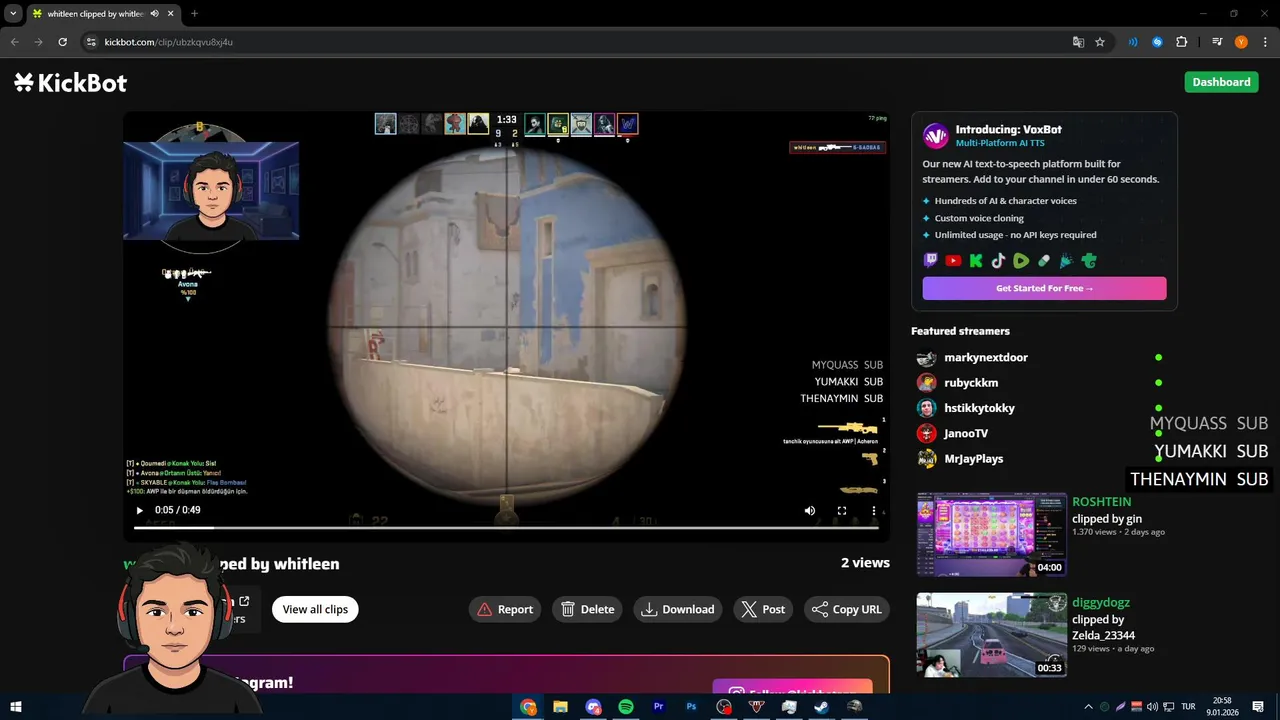Screen dimensions: 1280x720
Task: Play the clip video
Action: [139, 510]
